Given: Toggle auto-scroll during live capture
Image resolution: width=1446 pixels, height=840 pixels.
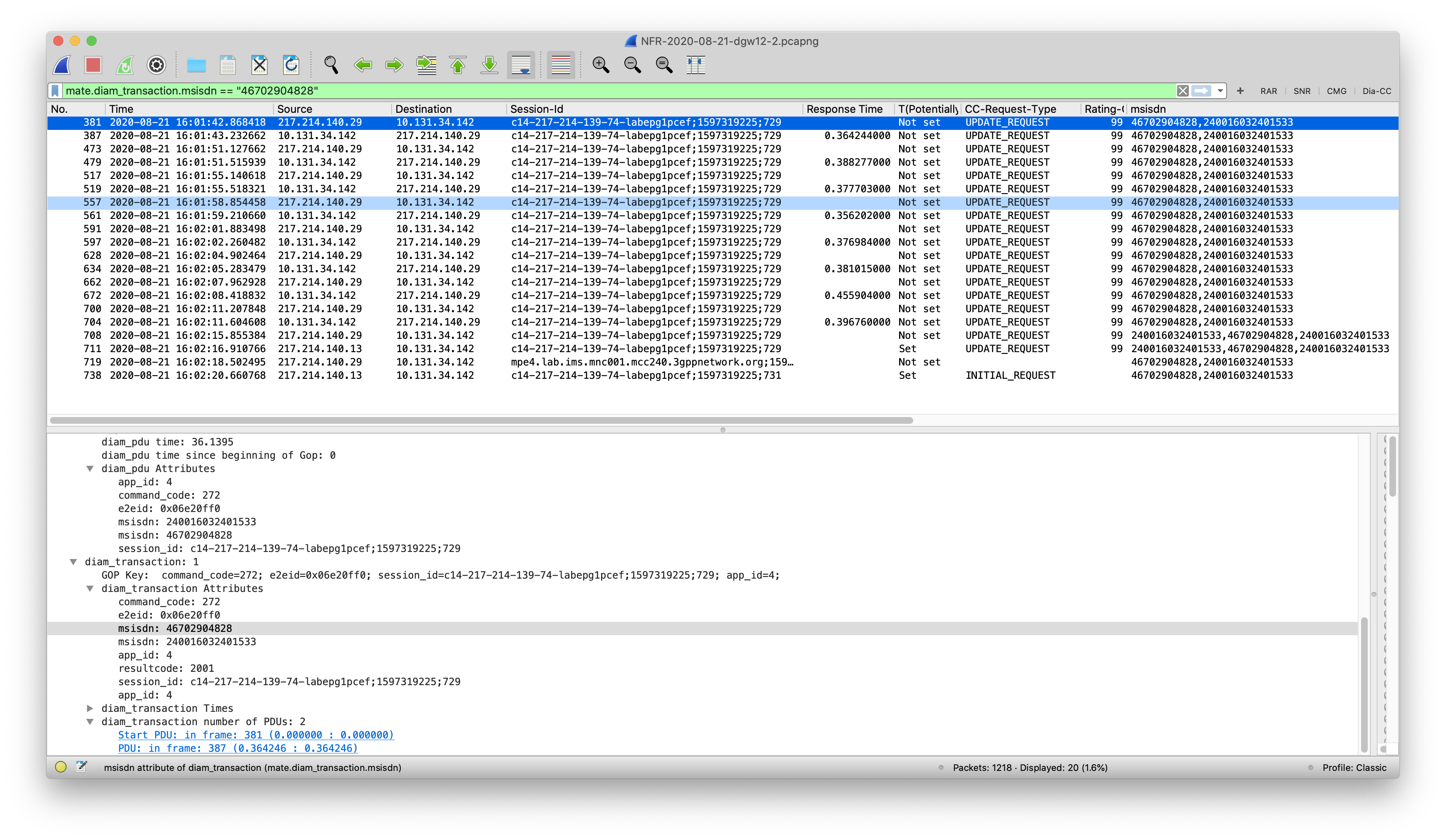Looking at the screenshot, I should point(520,65).
